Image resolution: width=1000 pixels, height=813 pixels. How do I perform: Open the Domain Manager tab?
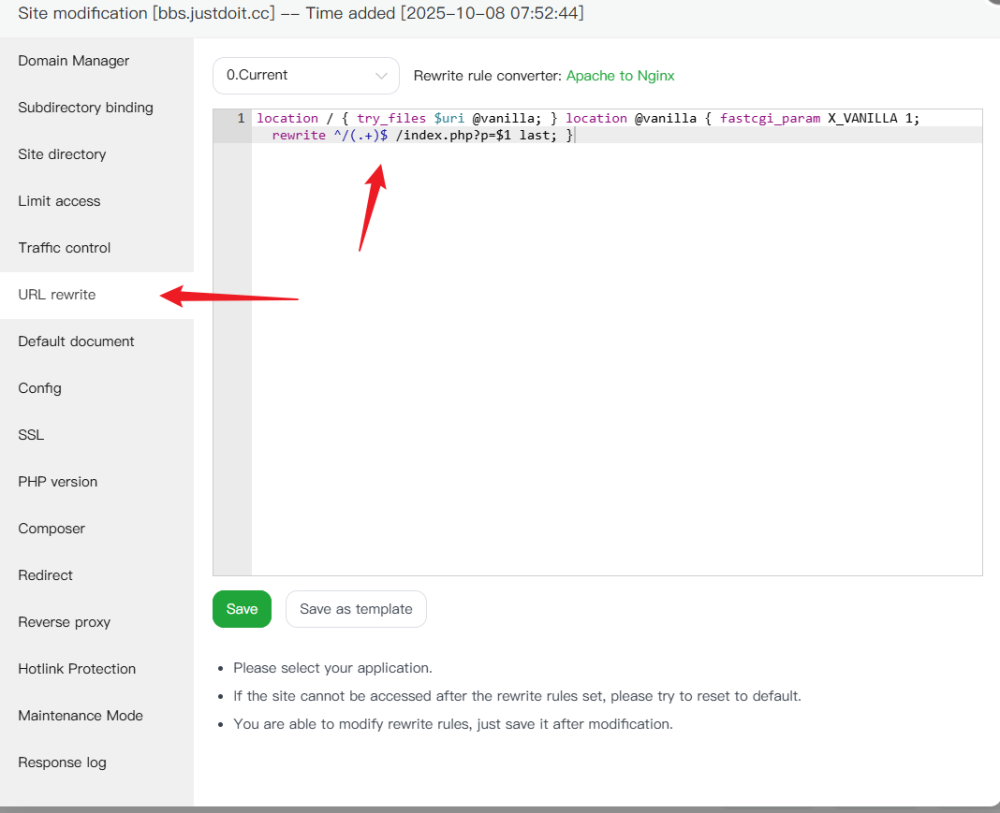pos(74,61)
